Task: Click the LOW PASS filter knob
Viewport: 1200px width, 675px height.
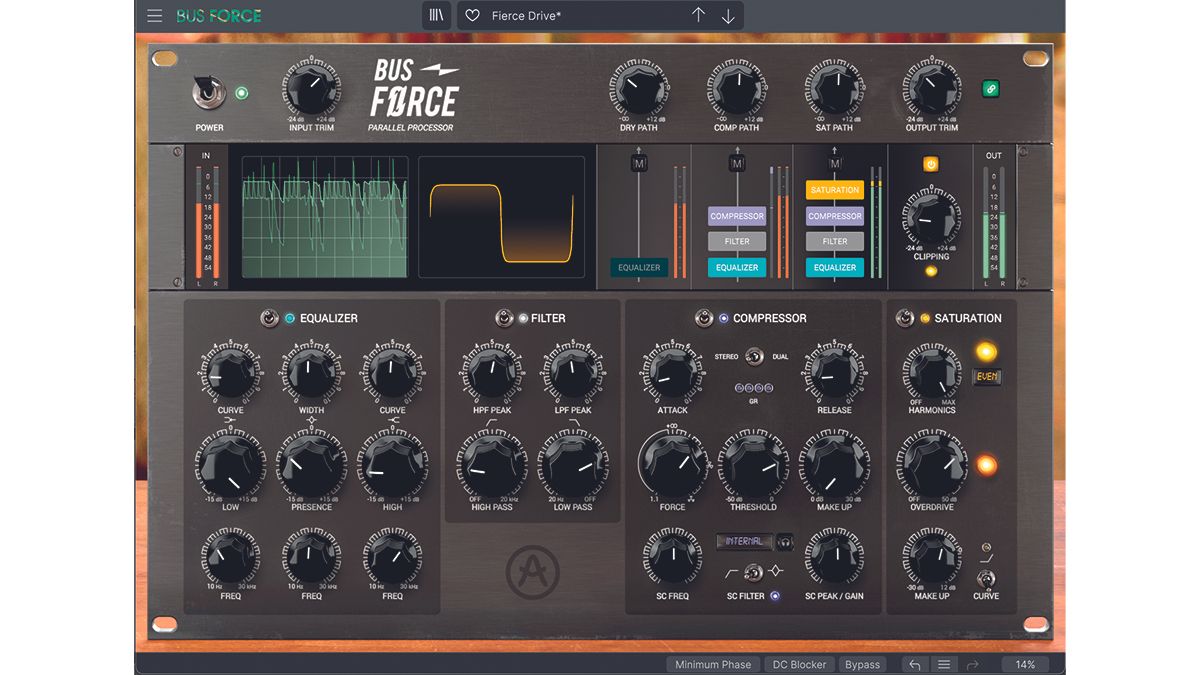Action: point(573,465)
